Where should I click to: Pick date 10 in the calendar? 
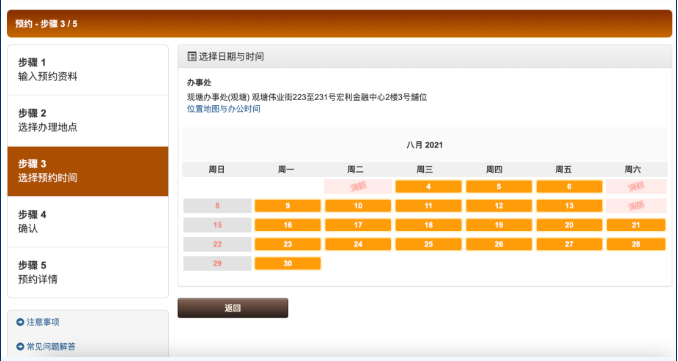(x=358, y=206)
